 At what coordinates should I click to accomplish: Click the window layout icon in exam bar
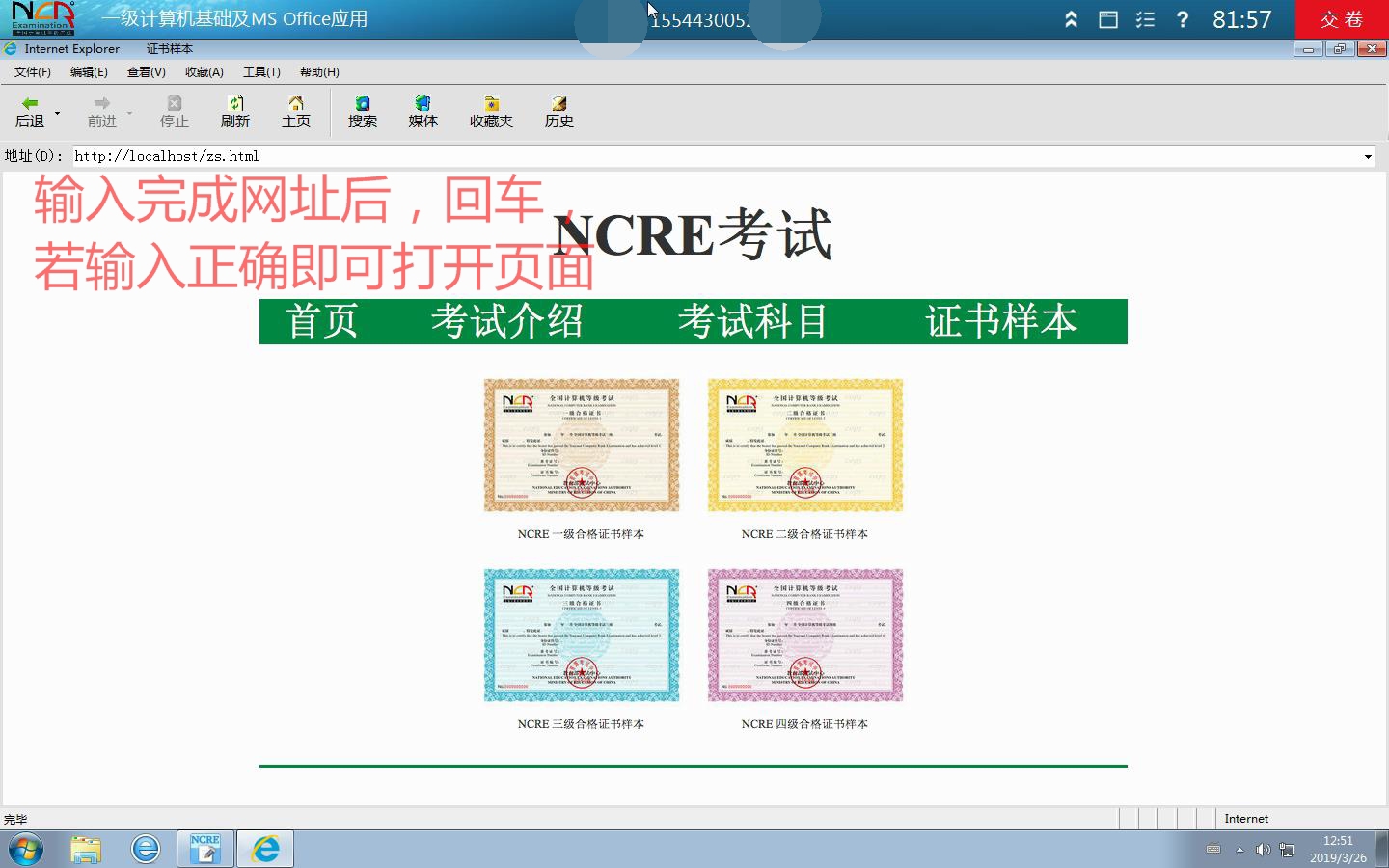[x=1108, y=19]
